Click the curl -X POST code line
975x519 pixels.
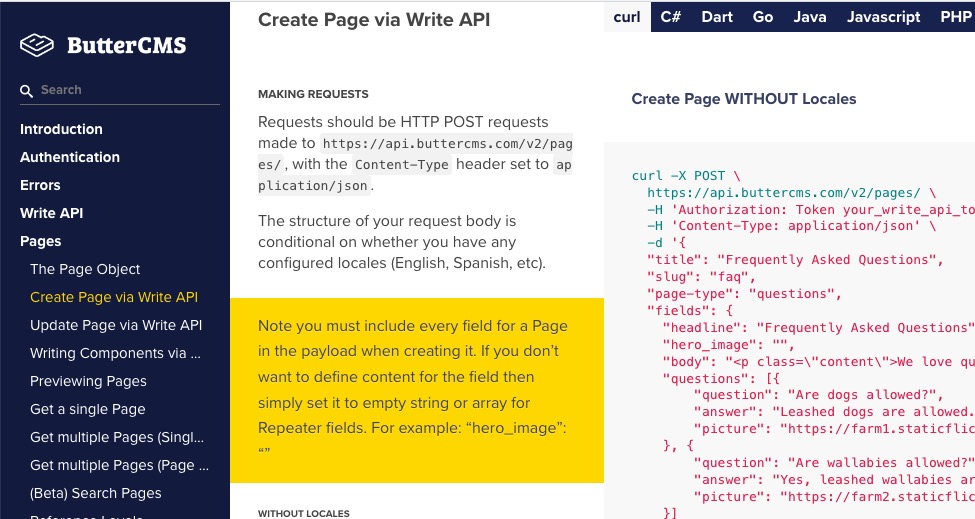tap(686, 176)
